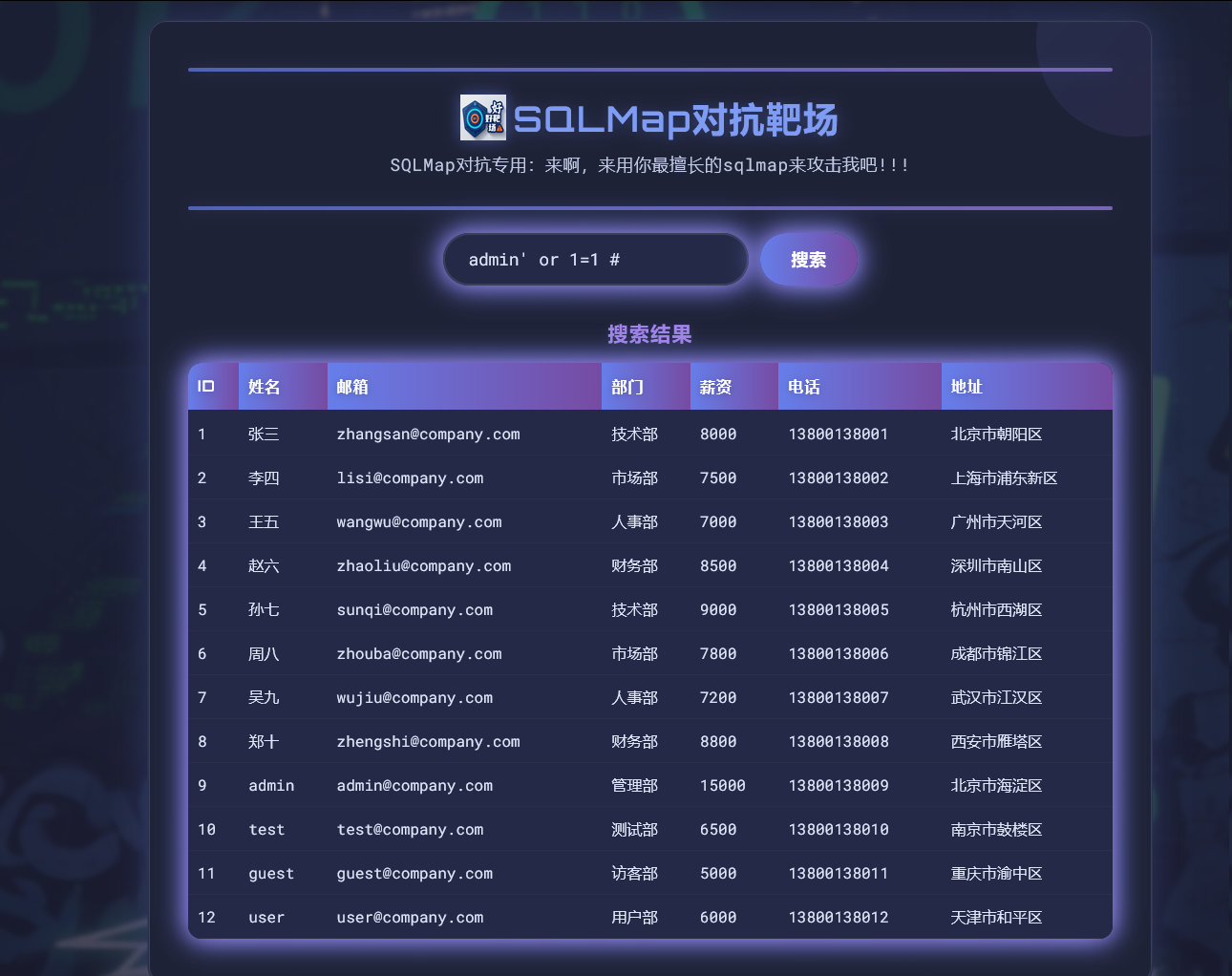
Task: Select email lisi@company.com
Action: point(410,478)
